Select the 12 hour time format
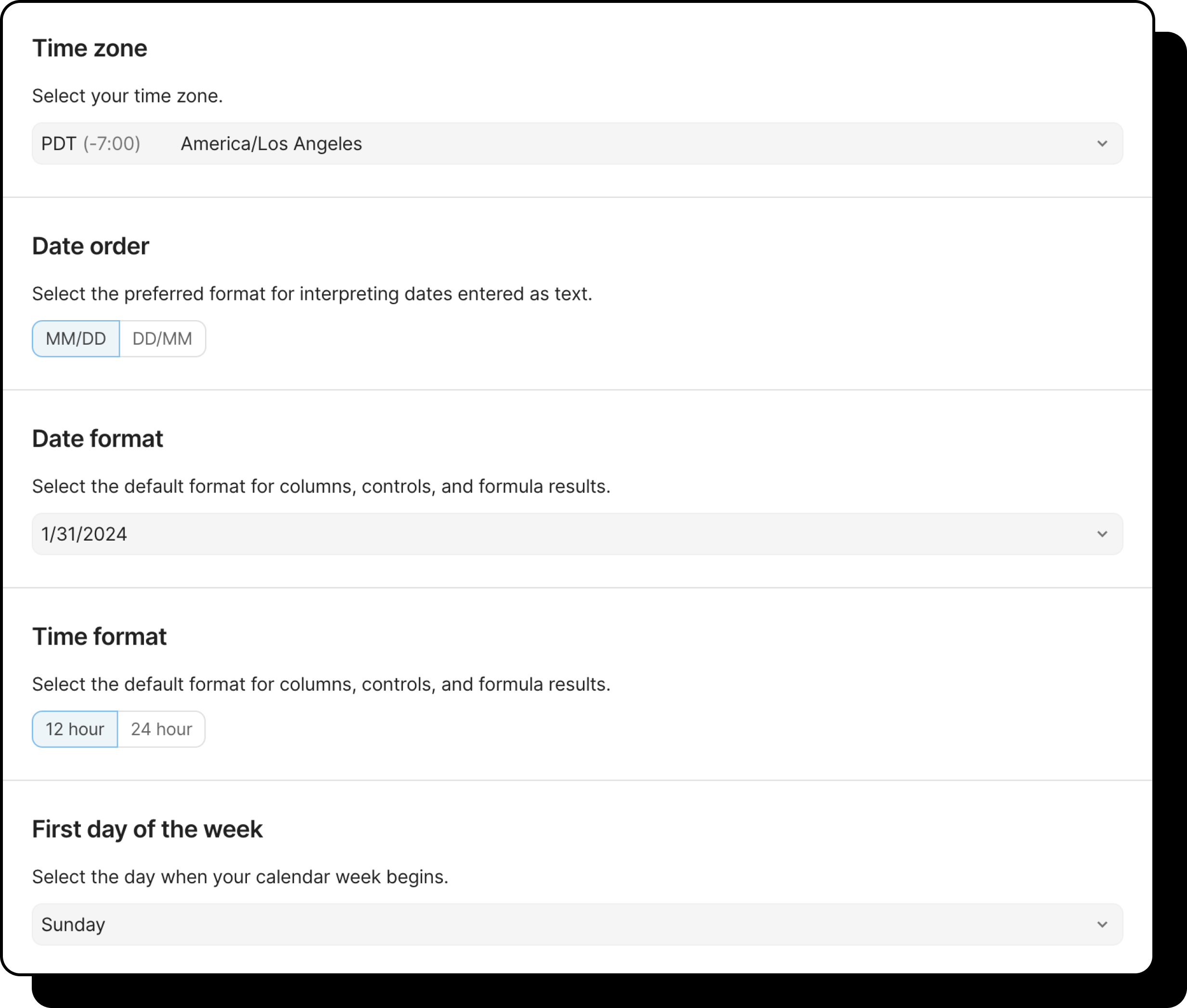The height and width of the screenshot is (1008, 1187). click(75, 729)
